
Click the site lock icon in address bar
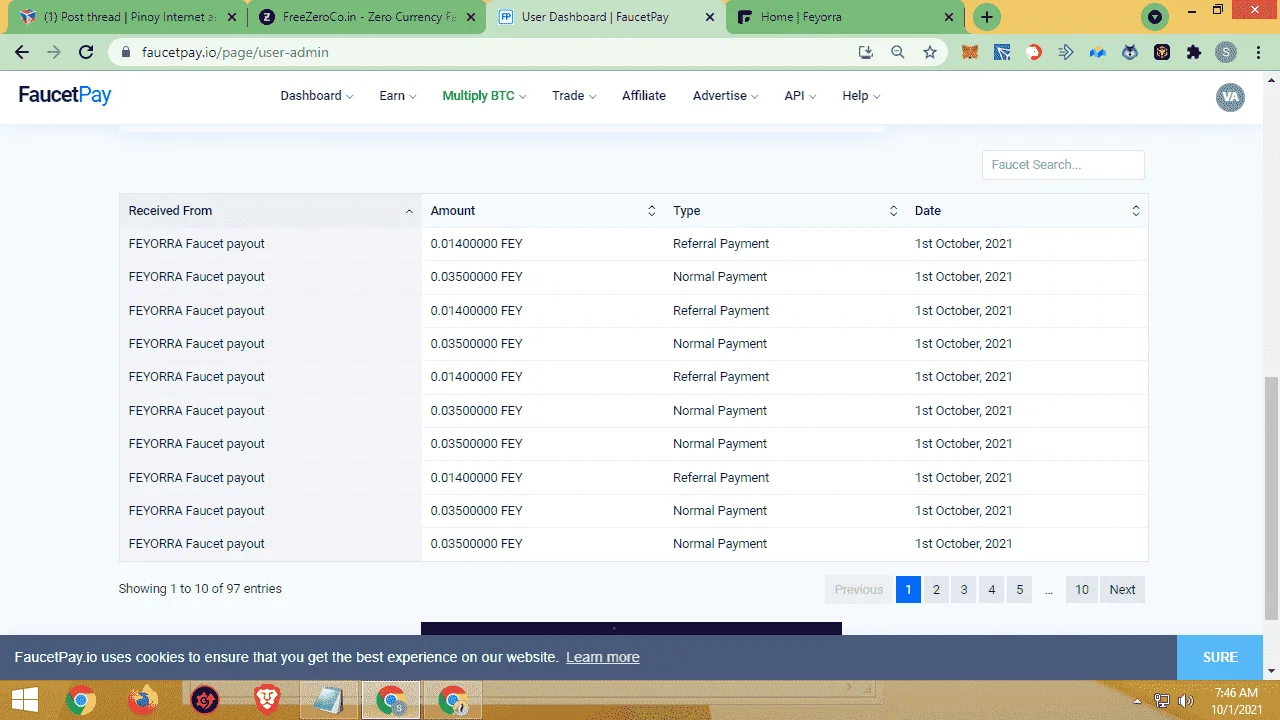[126, 52]
